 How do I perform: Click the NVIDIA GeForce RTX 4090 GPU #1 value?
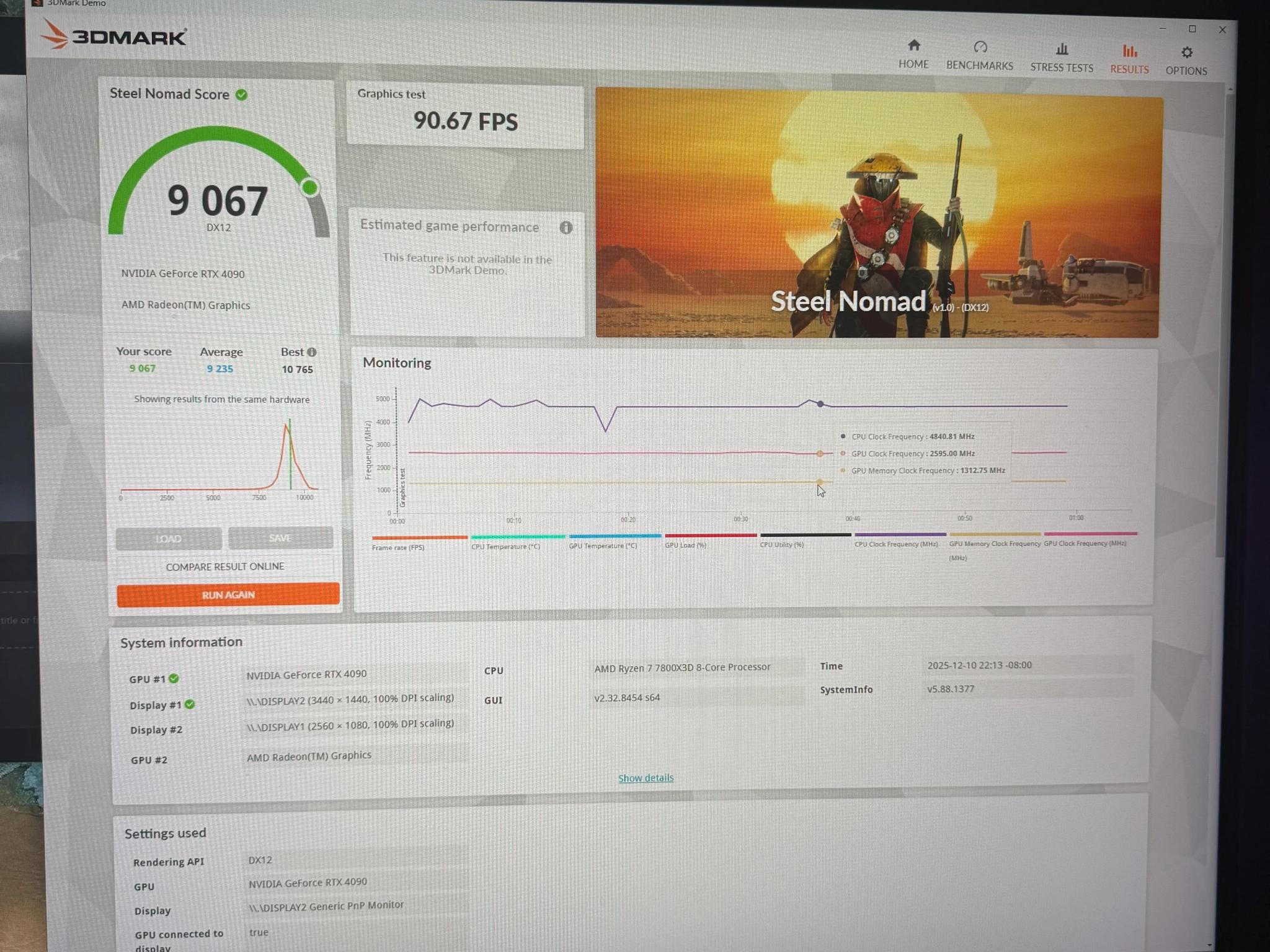(x=306, y=674)
